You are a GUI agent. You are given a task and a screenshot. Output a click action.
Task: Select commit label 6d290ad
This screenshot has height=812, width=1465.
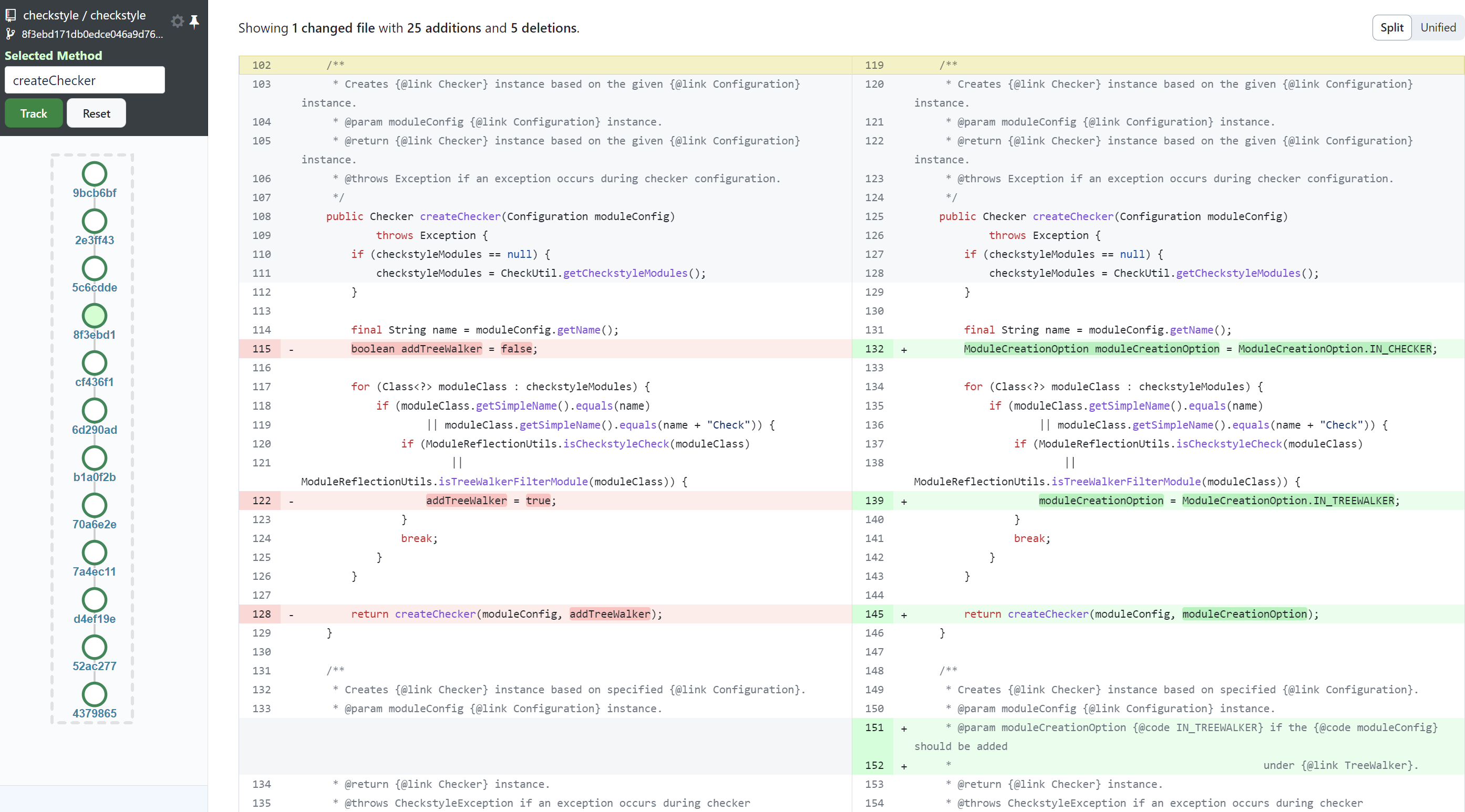point(95,430)
